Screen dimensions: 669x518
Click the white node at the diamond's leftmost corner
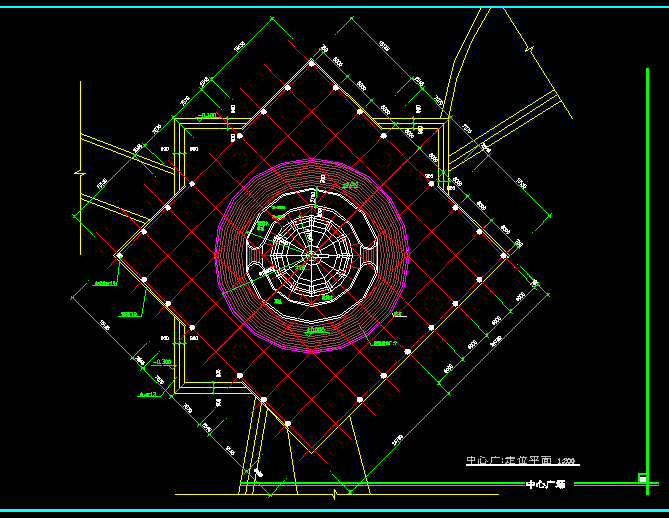(119, 256)
